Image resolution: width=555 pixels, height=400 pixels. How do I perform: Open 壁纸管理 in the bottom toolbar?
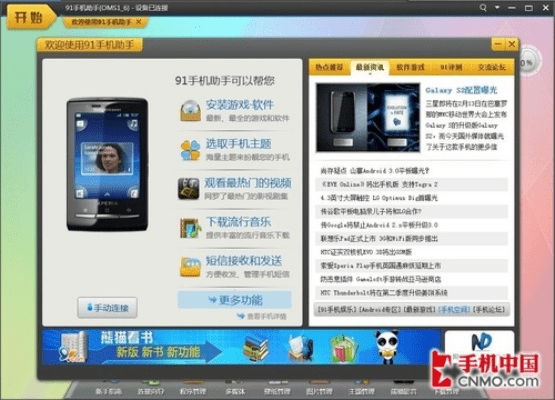pyautogui.click(x=277, y=392)
